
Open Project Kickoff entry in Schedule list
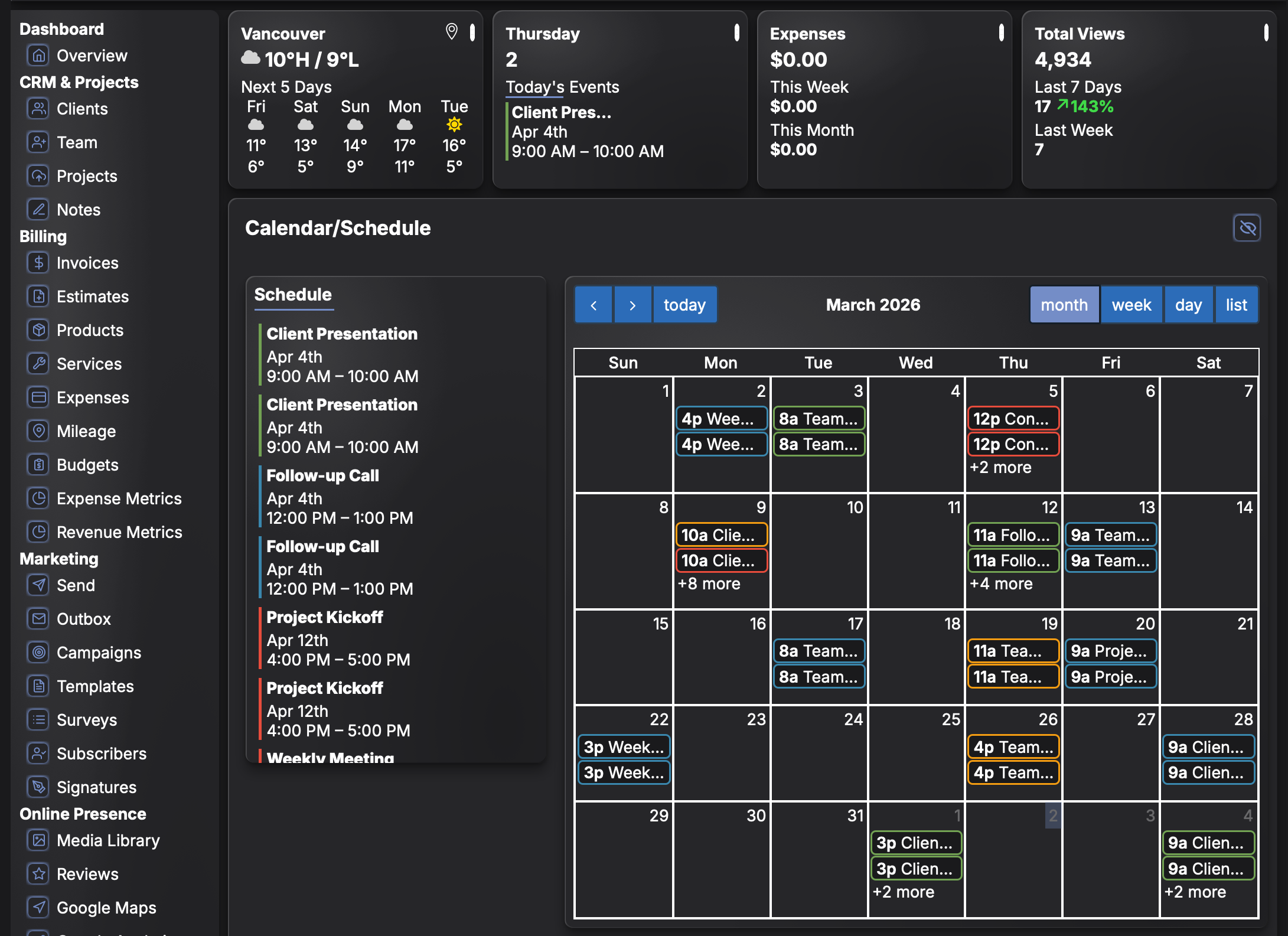325,617
